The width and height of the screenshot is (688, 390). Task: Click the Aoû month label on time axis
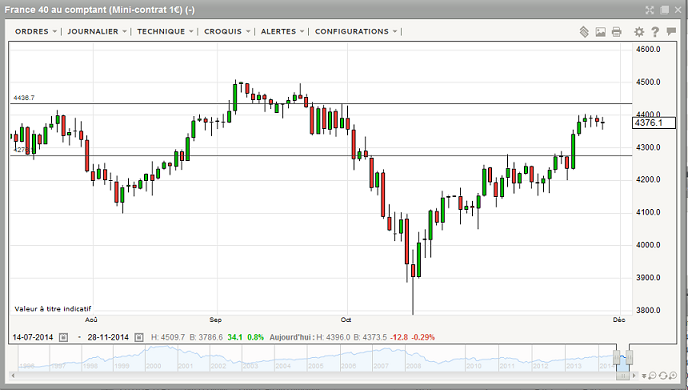click(91, 320)
